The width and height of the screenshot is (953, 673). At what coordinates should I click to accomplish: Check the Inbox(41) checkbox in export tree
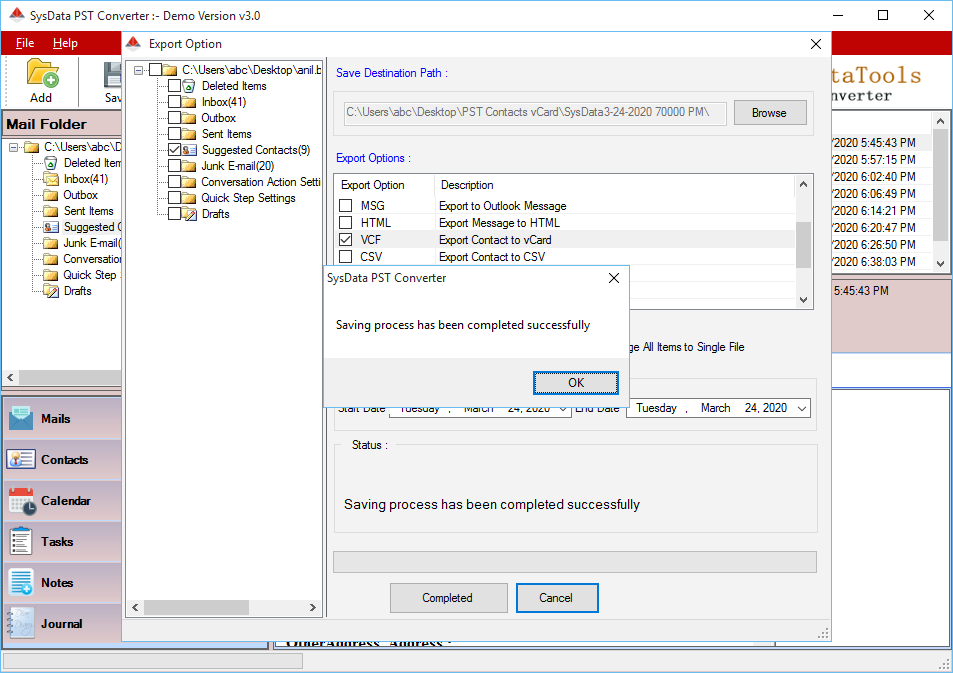174,102
